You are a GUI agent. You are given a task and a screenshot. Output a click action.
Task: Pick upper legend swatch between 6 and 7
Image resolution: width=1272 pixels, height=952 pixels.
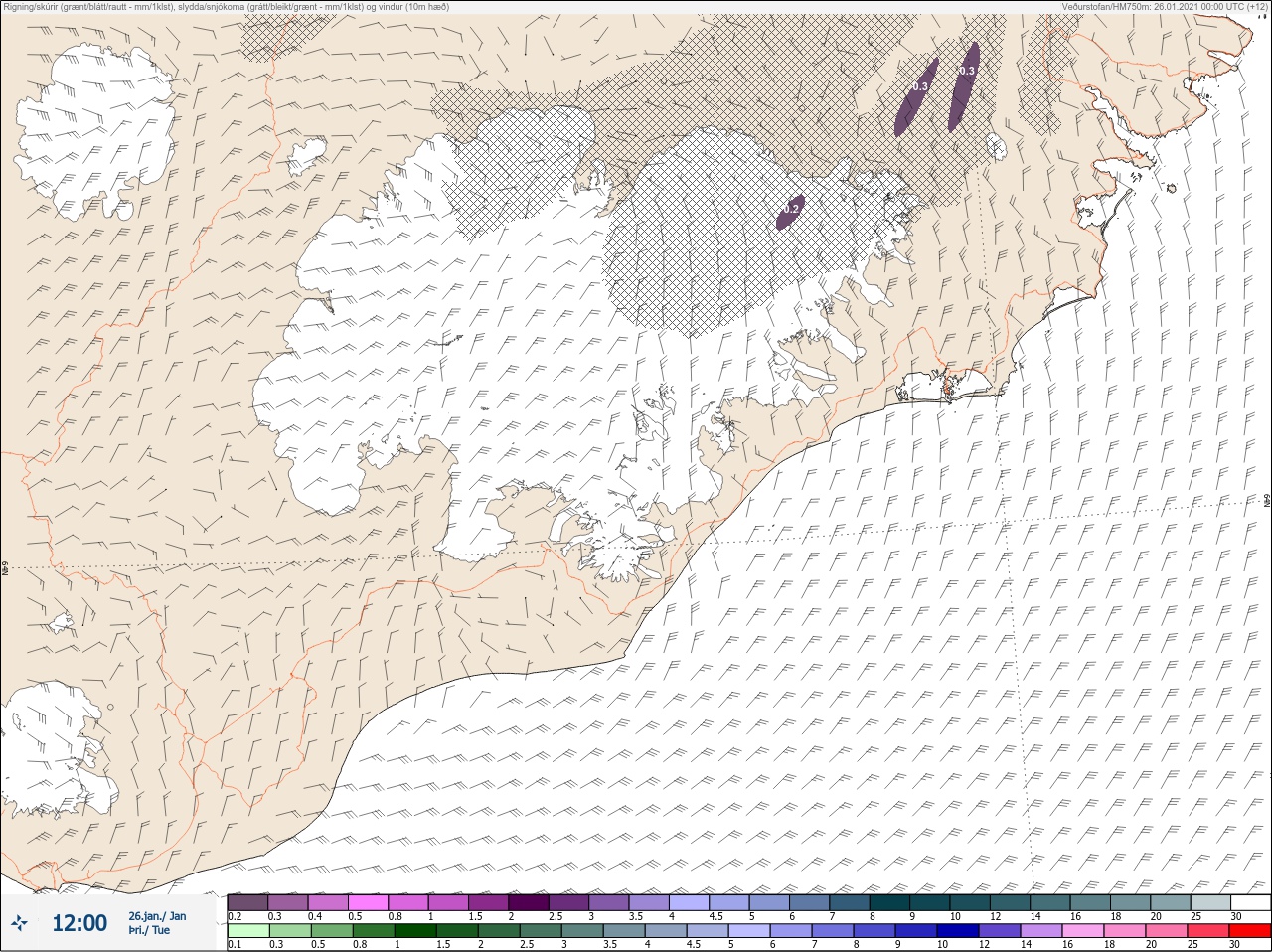point(810,902)
